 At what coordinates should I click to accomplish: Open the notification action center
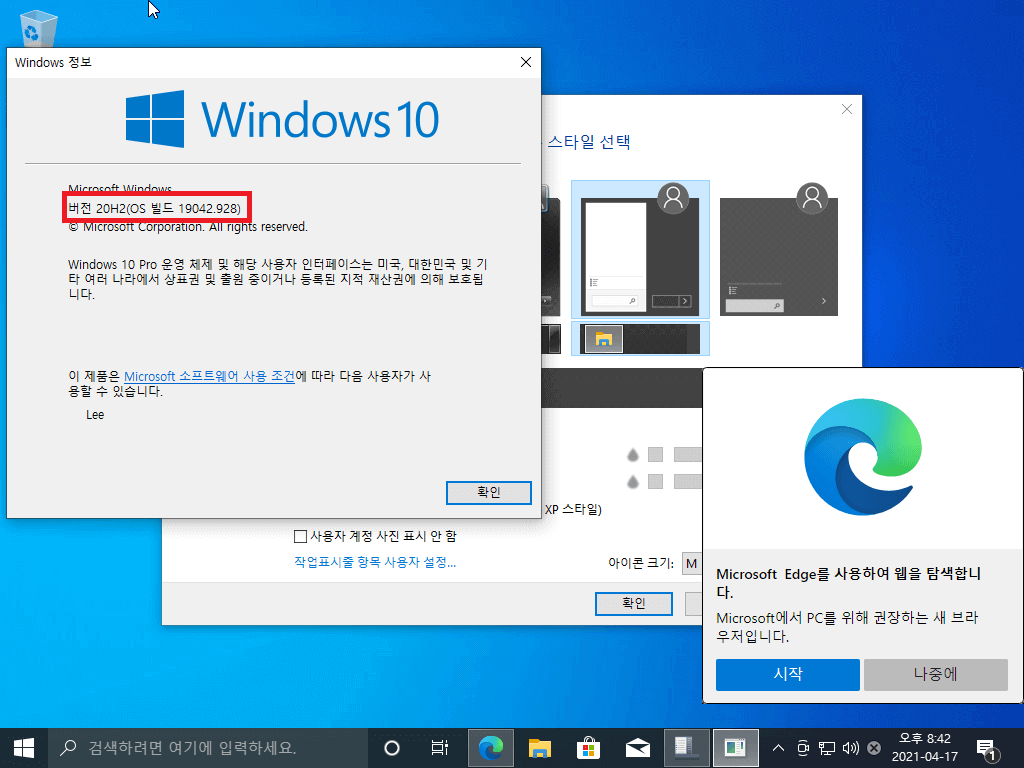coord(987,749)
